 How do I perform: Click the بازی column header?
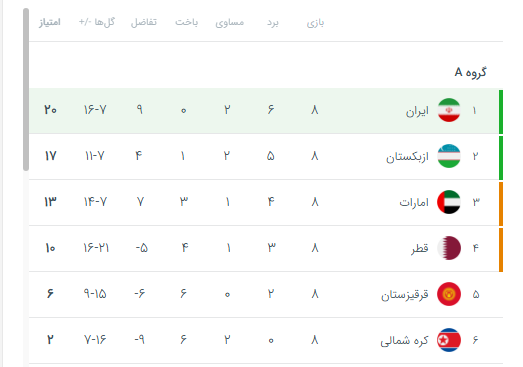point(315,23)
